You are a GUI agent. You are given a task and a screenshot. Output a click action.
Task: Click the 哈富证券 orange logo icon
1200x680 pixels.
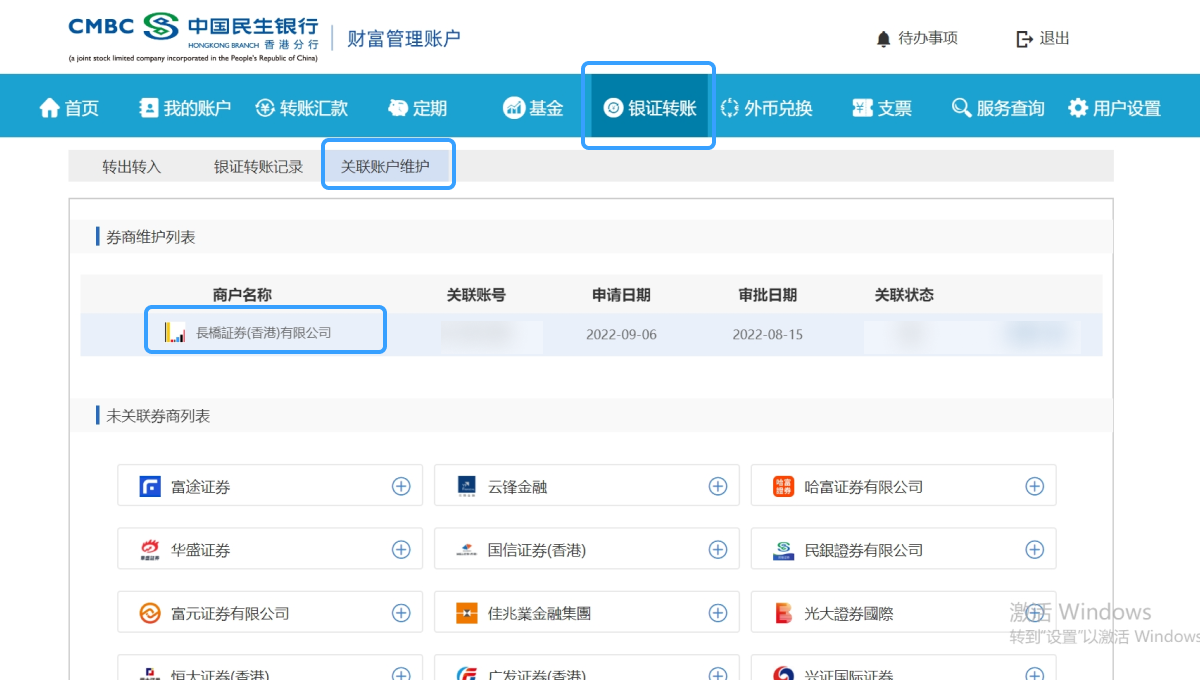coord(784,487)
